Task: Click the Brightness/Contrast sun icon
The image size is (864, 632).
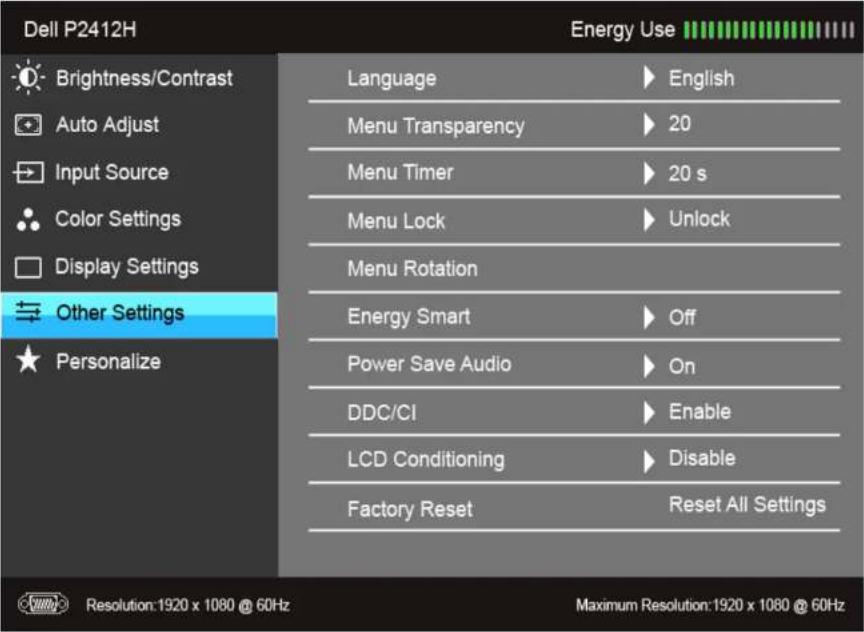Action: point(28,78)
